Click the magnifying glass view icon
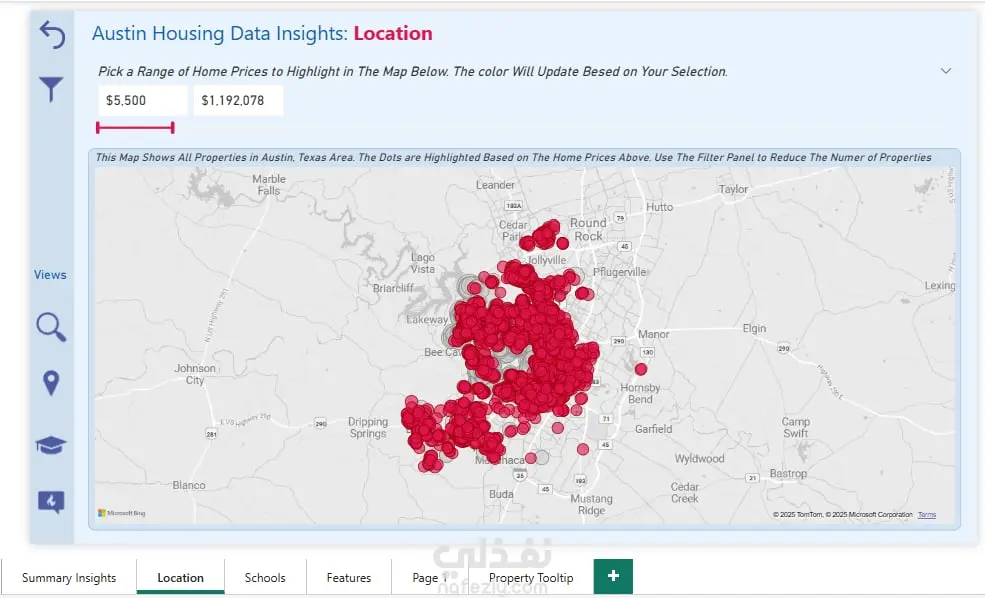985x598 pixels. click(51, 327)
